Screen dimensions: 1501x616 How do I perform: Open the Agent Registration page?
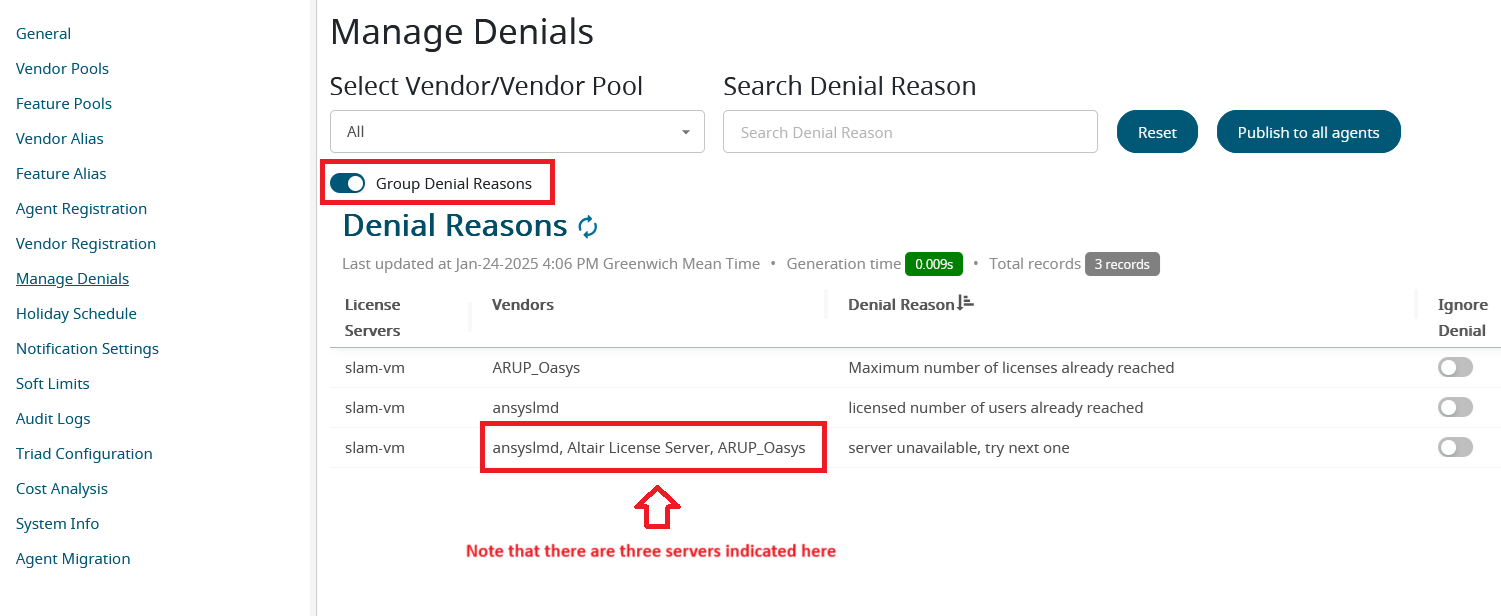(x=81, y=209)
